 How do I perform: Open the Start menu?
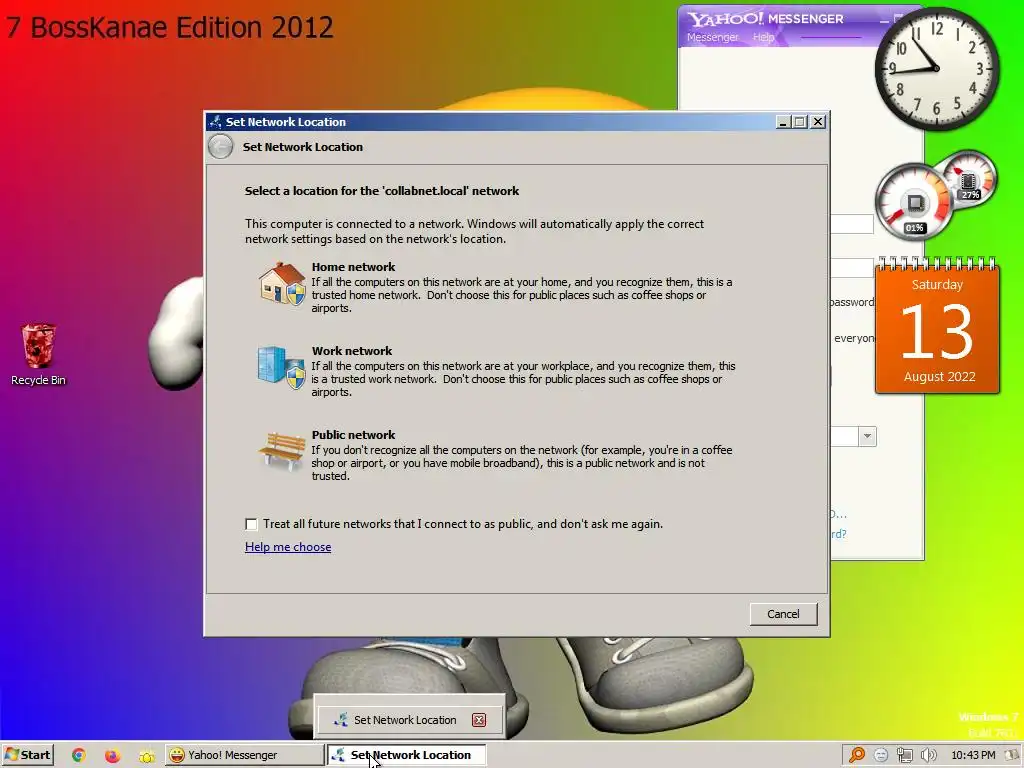27,755
